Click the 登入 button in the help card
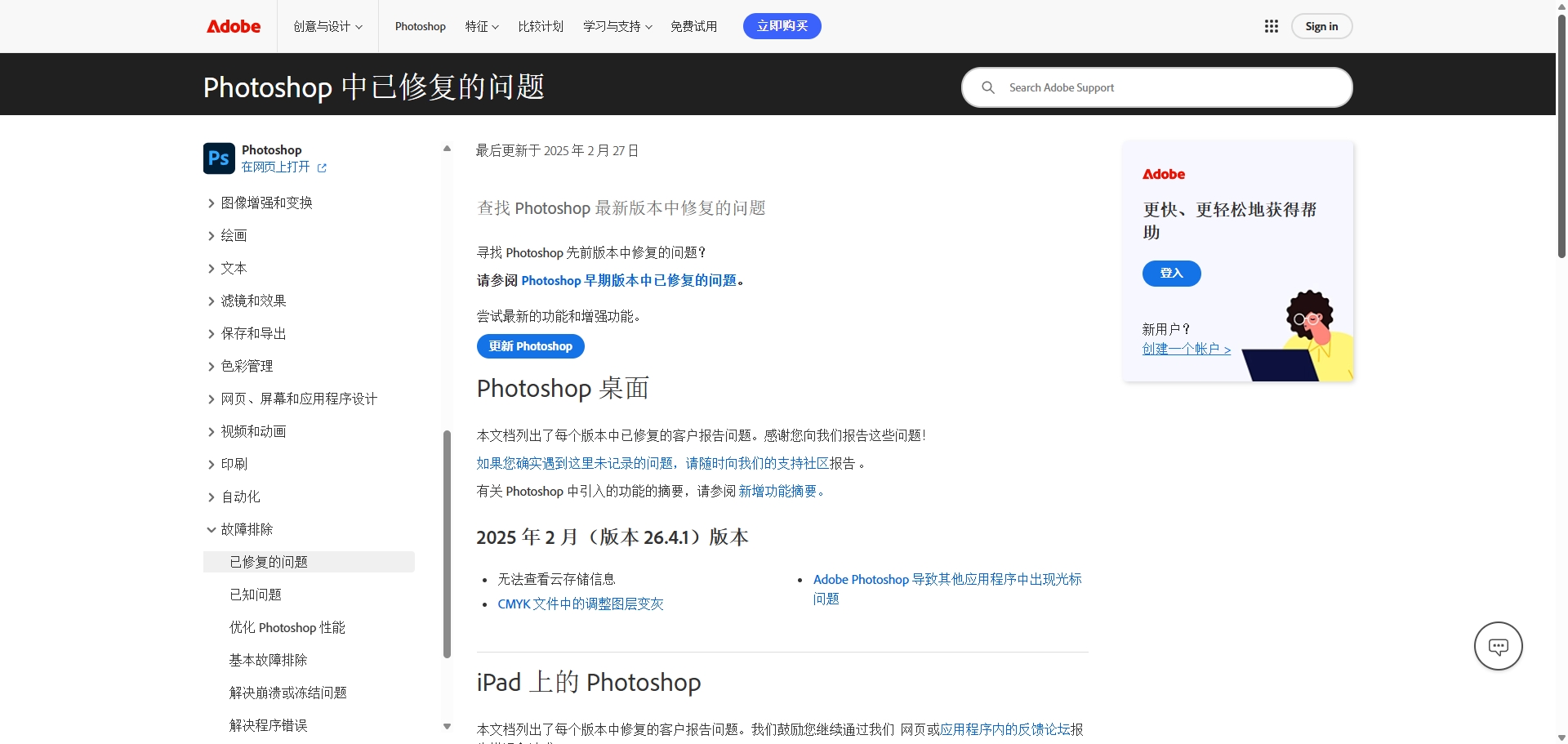This screenshot has height=744, width=1568. pyautogui.click(x=1172, y=274)
